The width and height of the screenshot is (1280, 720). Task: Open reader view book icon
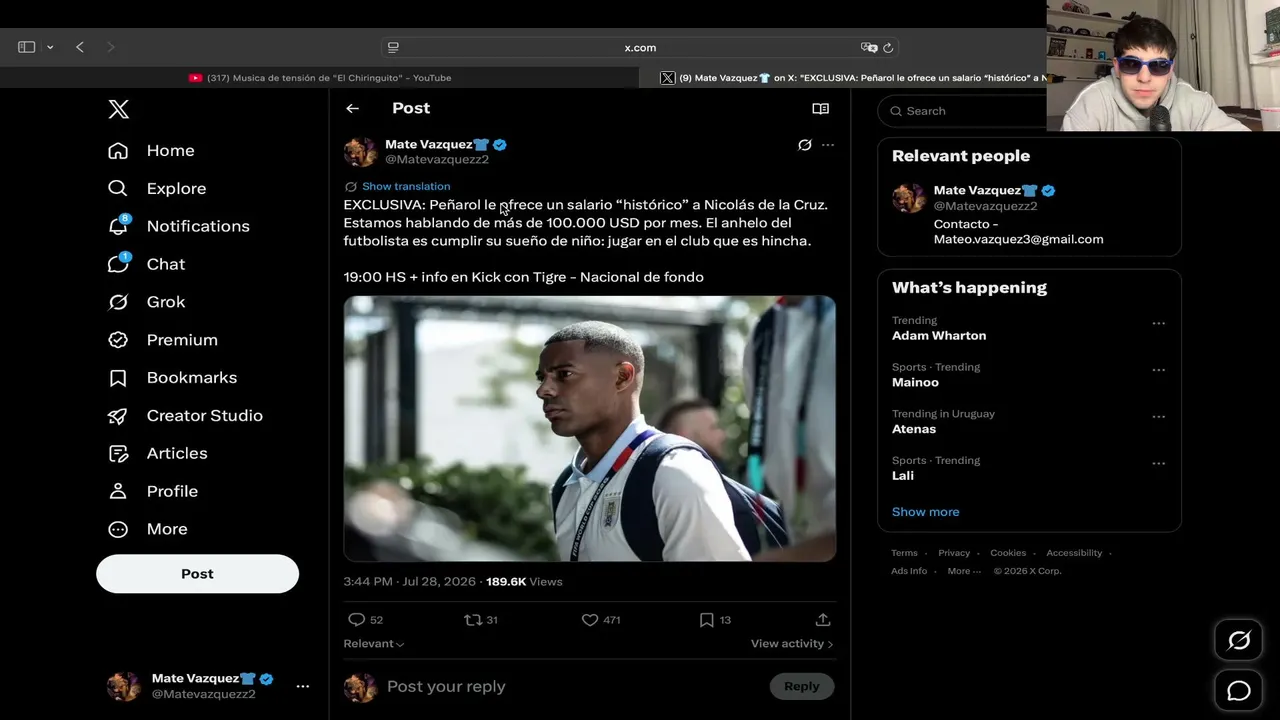820,108
